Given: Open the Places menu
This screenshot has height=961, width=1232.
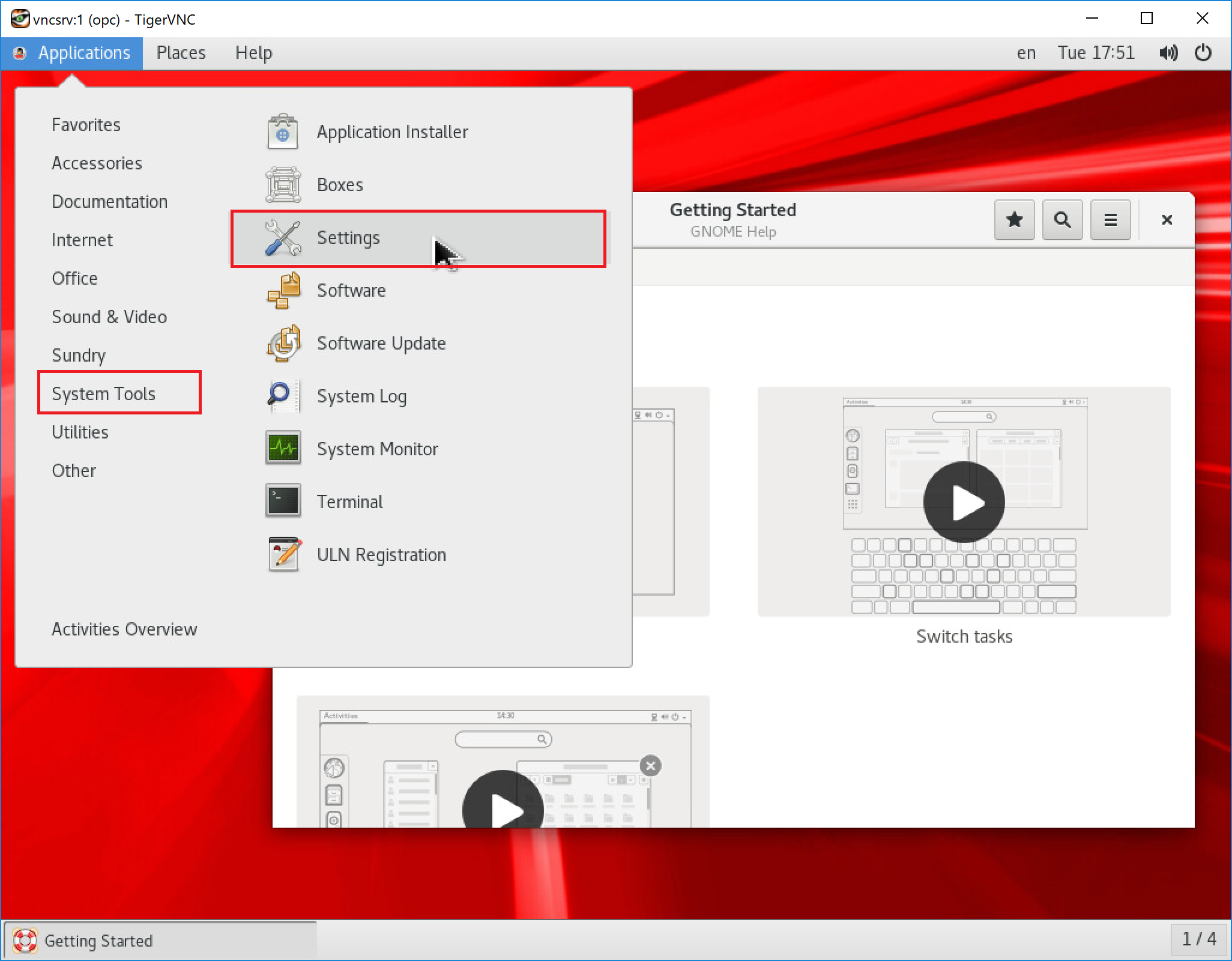Looking at the screenshot, I should (x=181, y=53).
